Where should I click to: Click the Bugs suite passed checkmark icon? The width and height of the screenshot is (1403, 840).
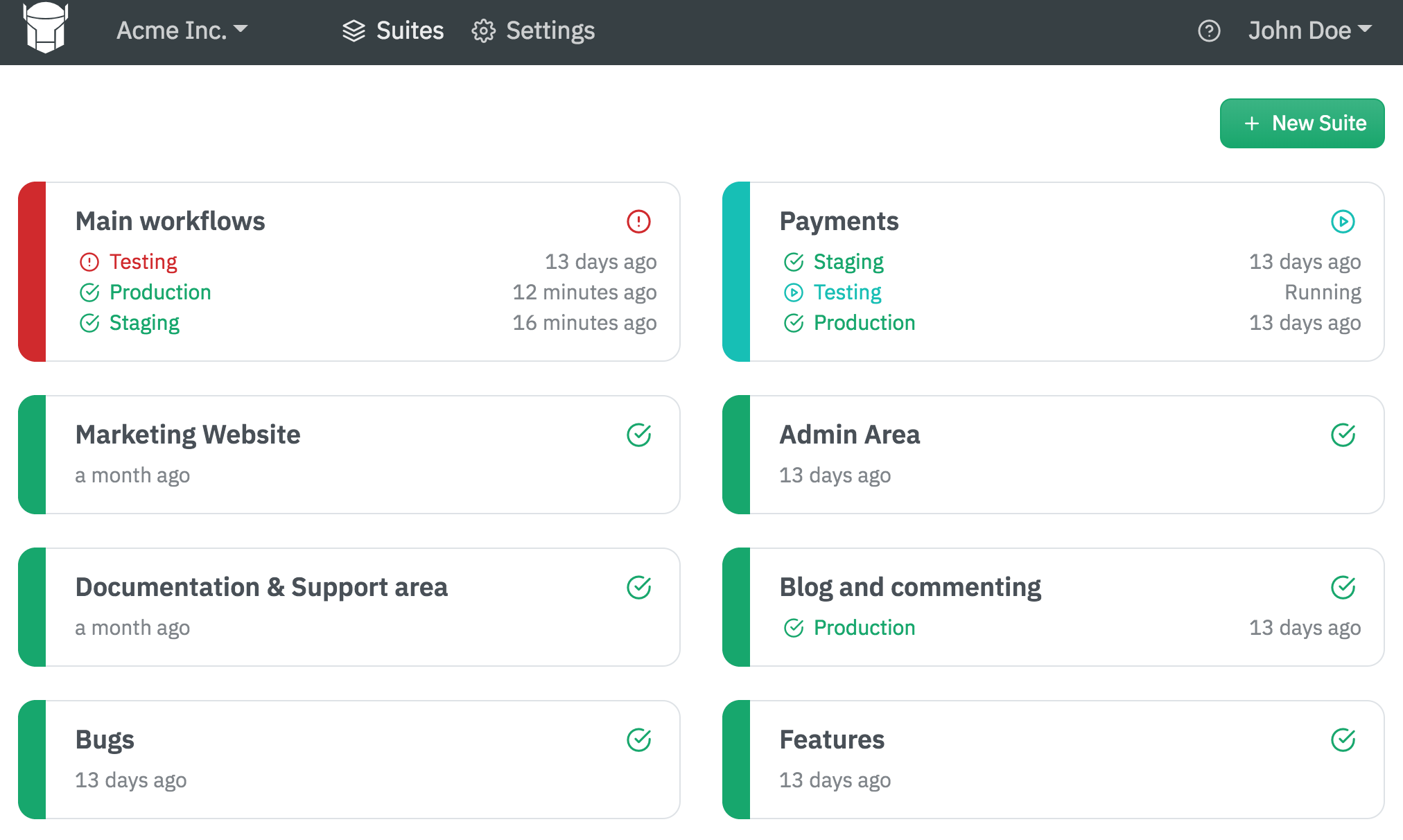click(x=638, y=740)
